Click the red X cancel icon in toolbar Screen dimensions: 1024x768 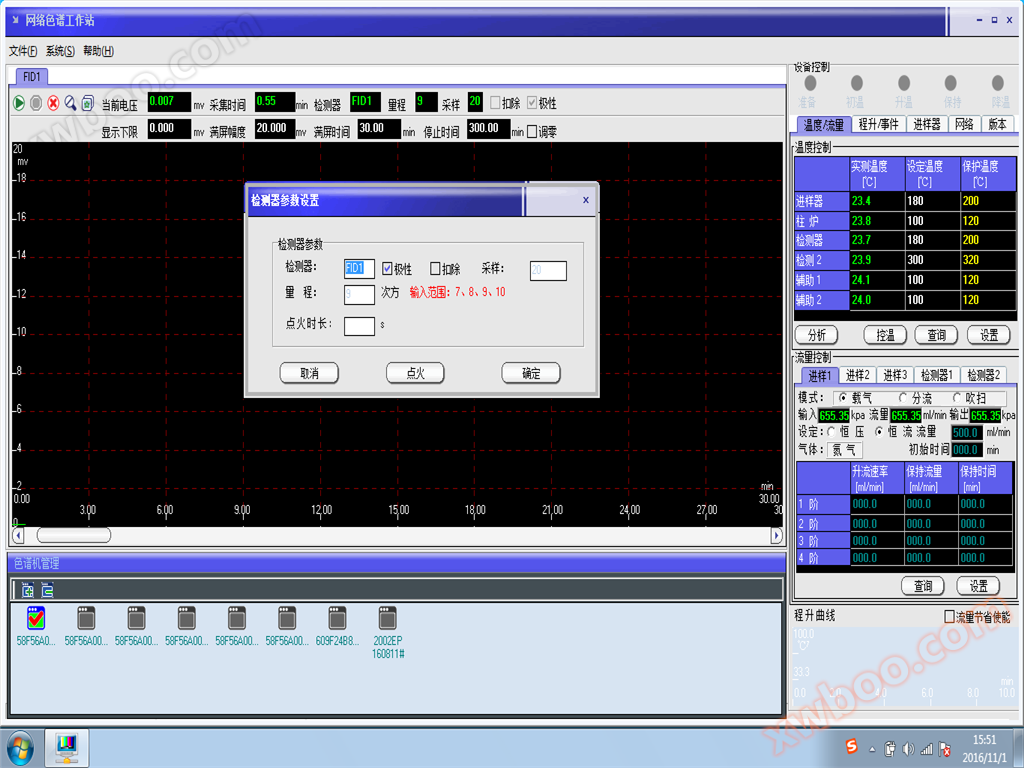click(53, 103)
